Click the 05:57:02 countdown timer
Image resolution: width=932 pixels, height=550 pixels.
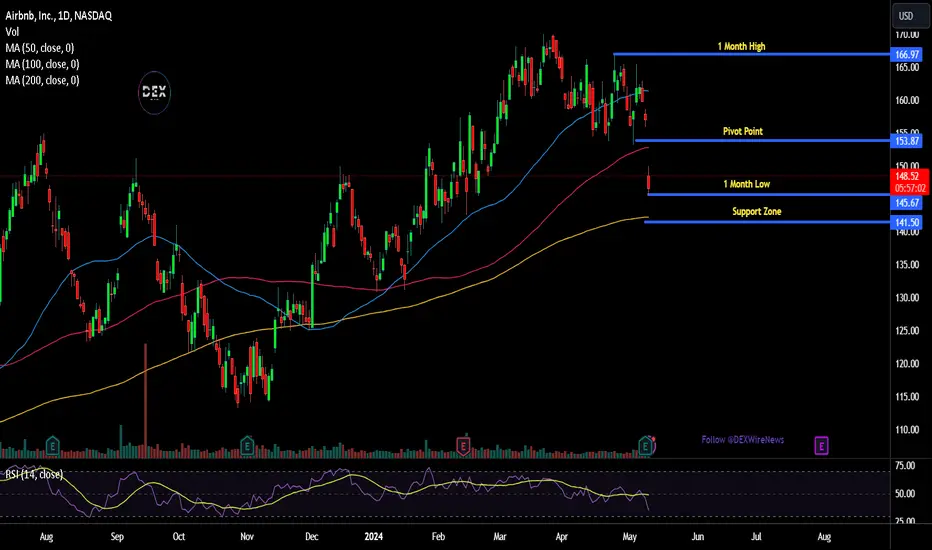tap(910, 188)
